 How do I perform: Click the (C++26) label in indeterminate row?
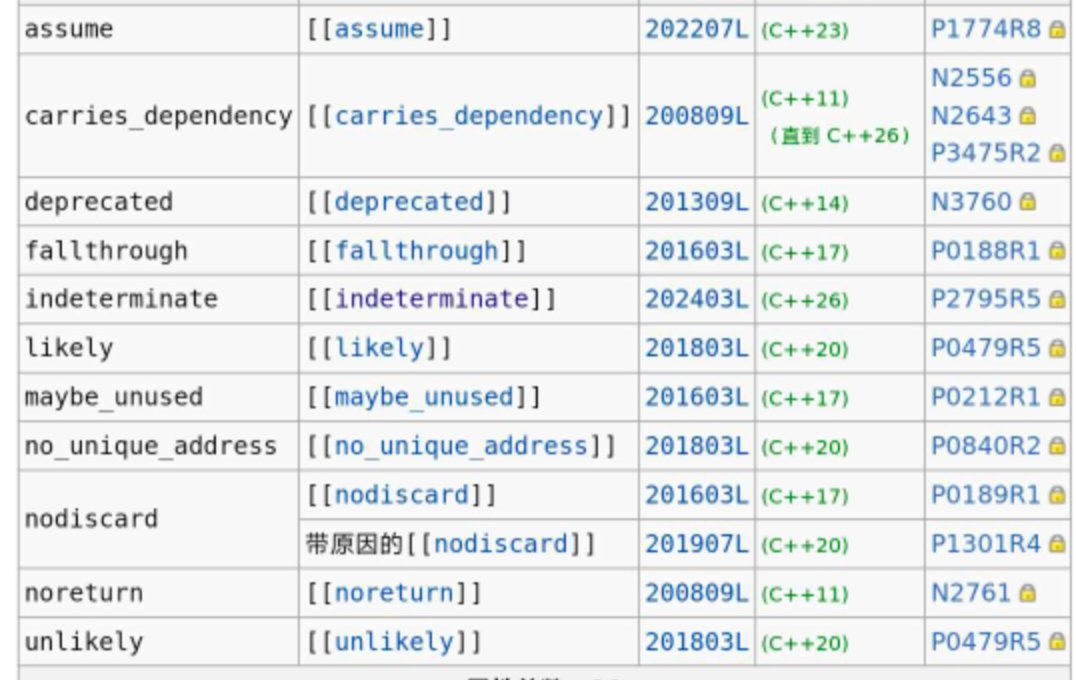tap(805, 301)
